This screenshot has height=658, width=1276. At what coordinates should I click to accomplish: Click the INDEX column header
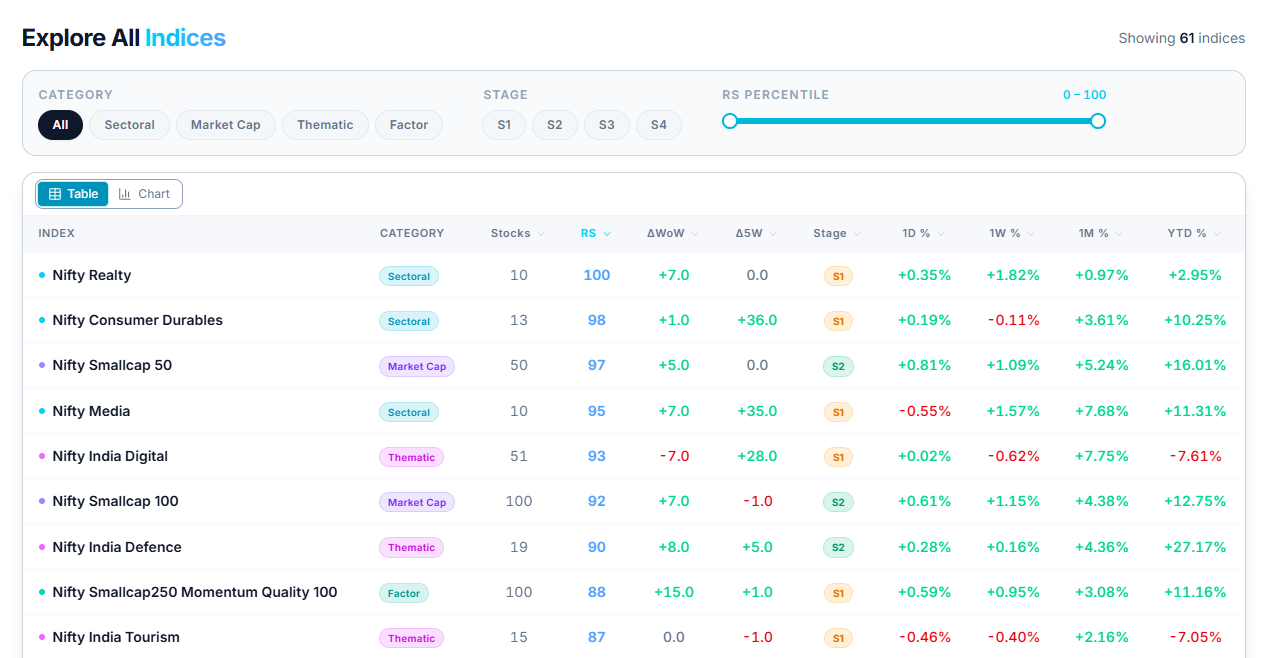[56, 233]
